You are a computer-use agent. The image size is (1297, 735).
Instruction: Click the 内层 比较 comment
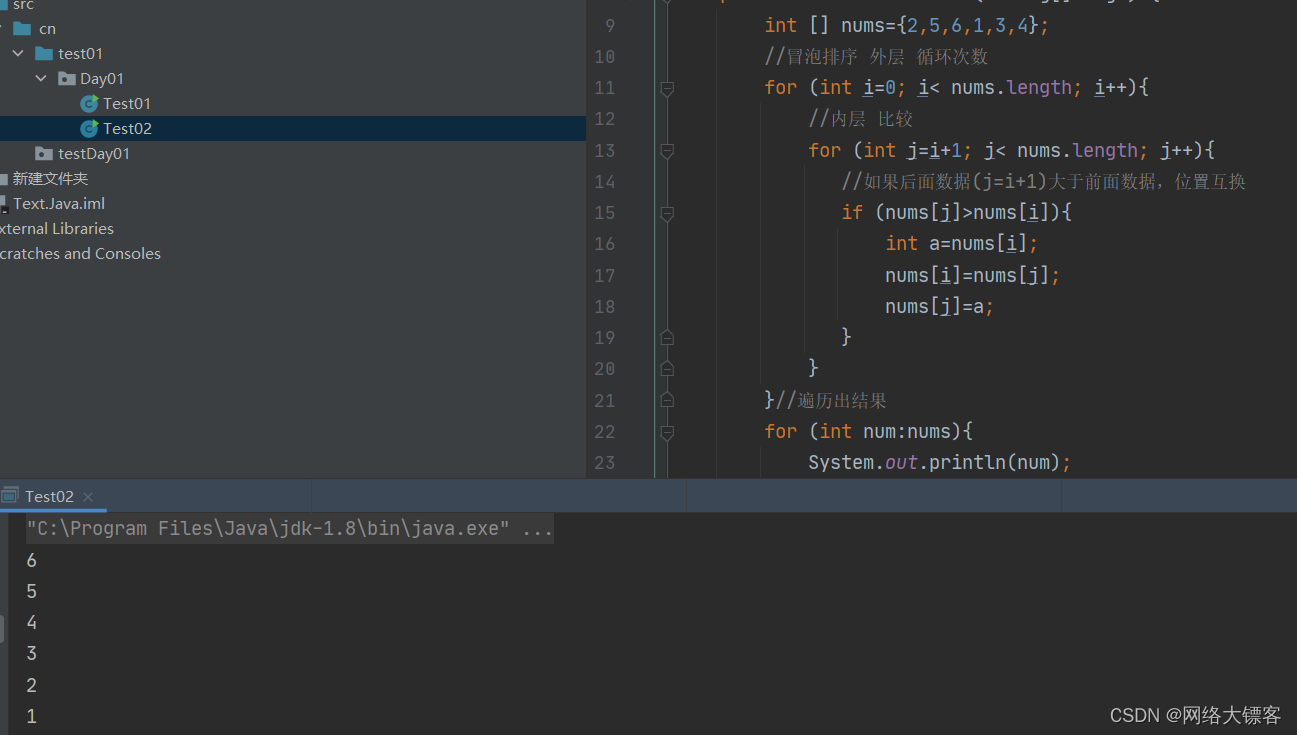(861, 119)
